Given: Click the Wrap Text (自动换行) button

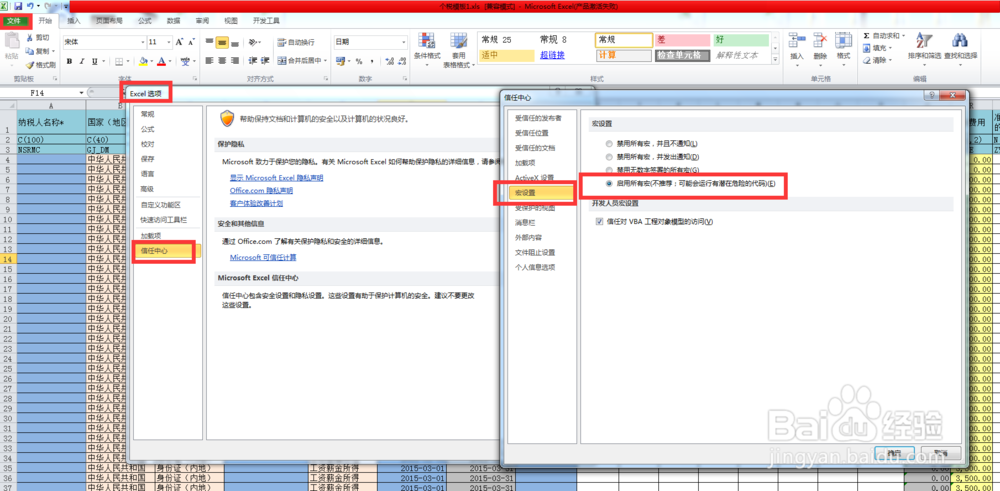Looking at the screenshot, I should (297, 43).
